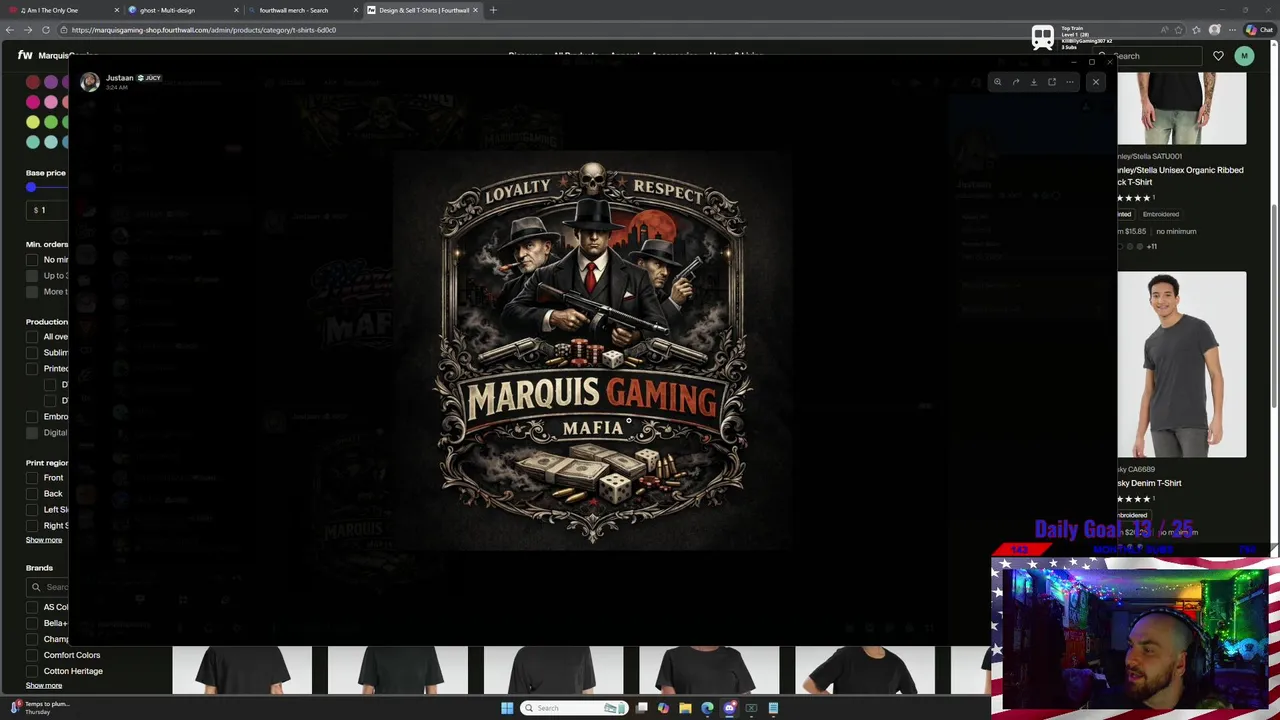Tick the All over production checkbox

coord(32,337)
